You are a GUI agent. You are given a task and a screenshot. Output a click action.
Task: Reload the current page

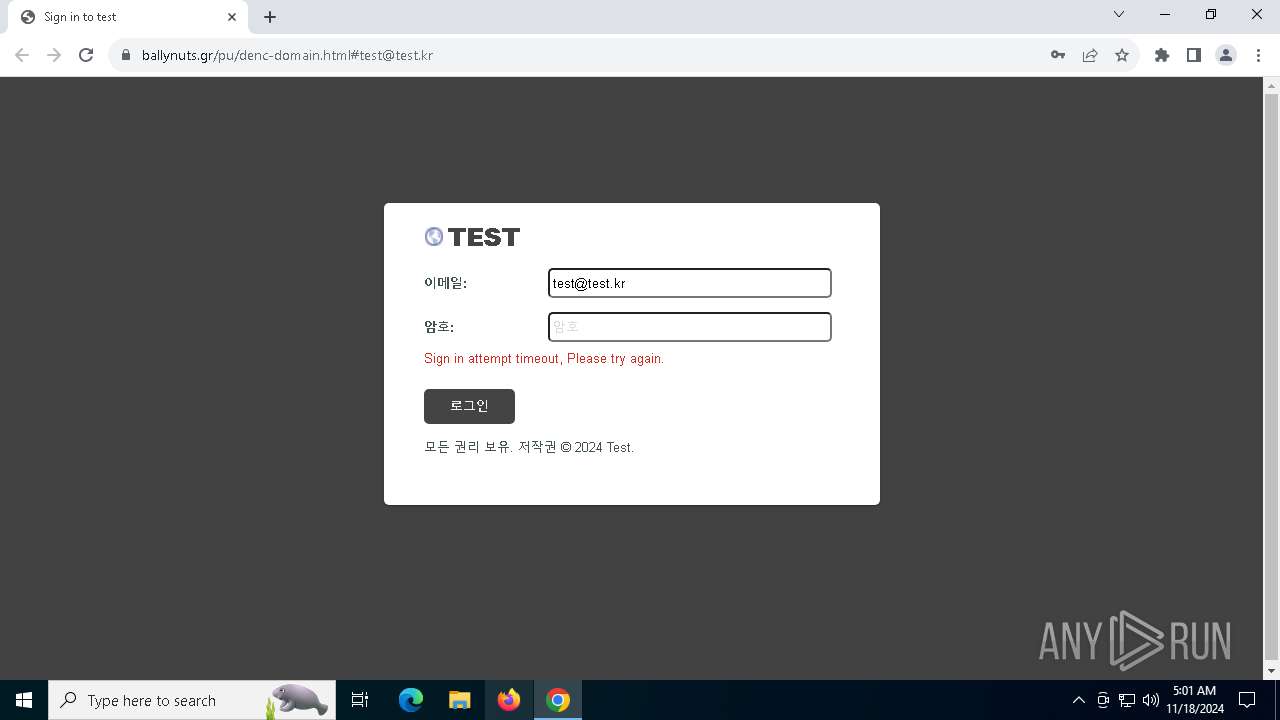(x=86, y=55)
